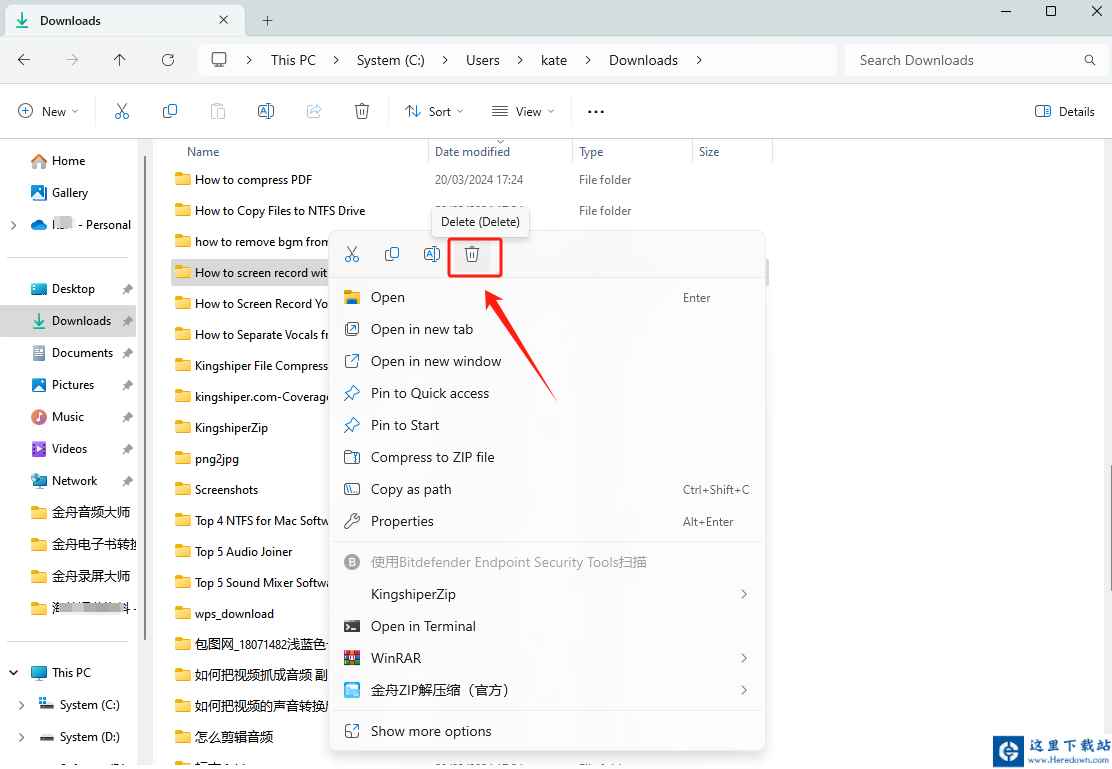The height and width of the screenshot is (769, 1112).
Task: Open Gallery in the sidebar
Action: 70,193
